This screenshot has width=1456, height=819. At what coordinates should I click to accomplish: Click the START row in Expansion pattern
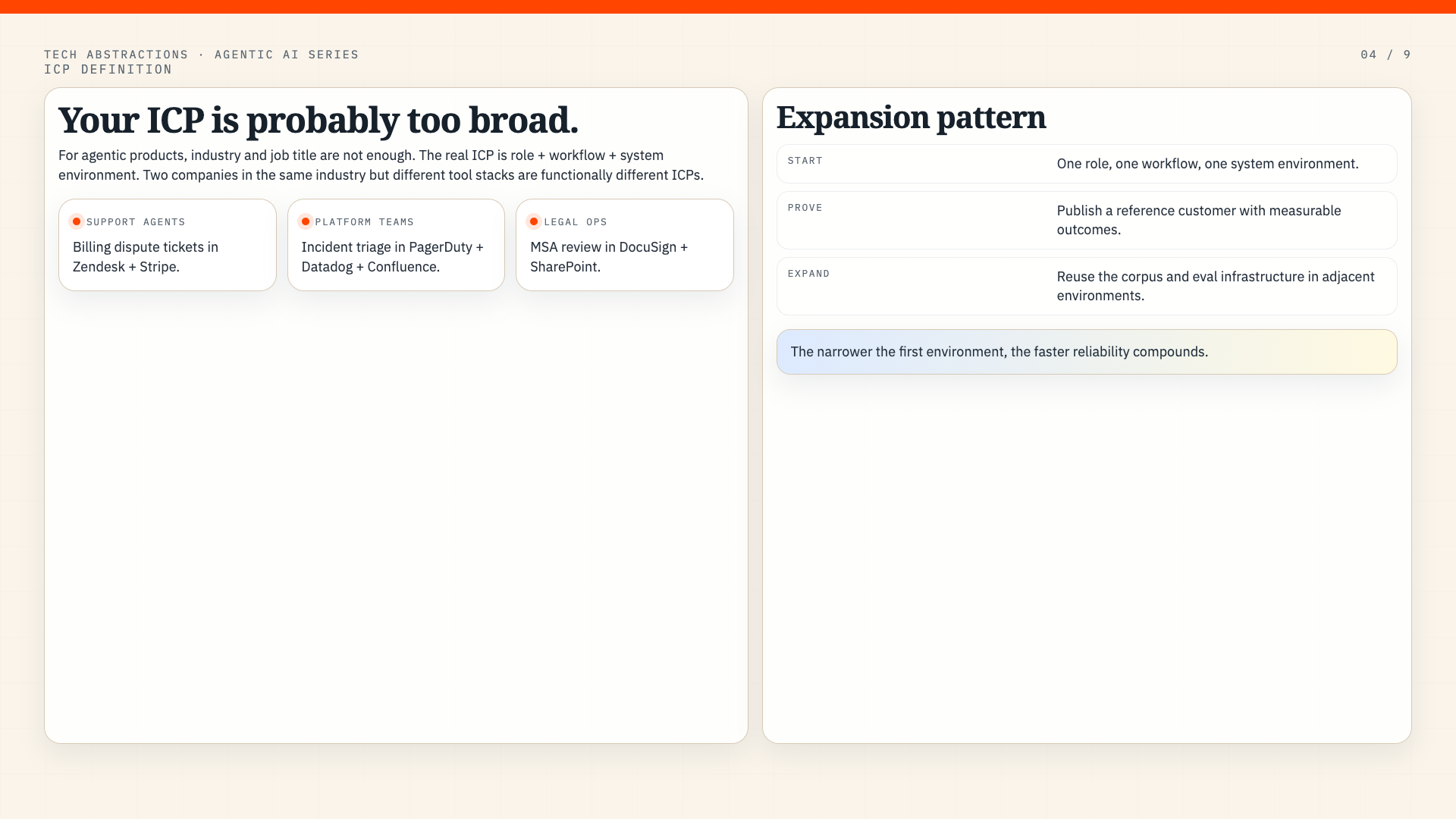coord(1087,164)
